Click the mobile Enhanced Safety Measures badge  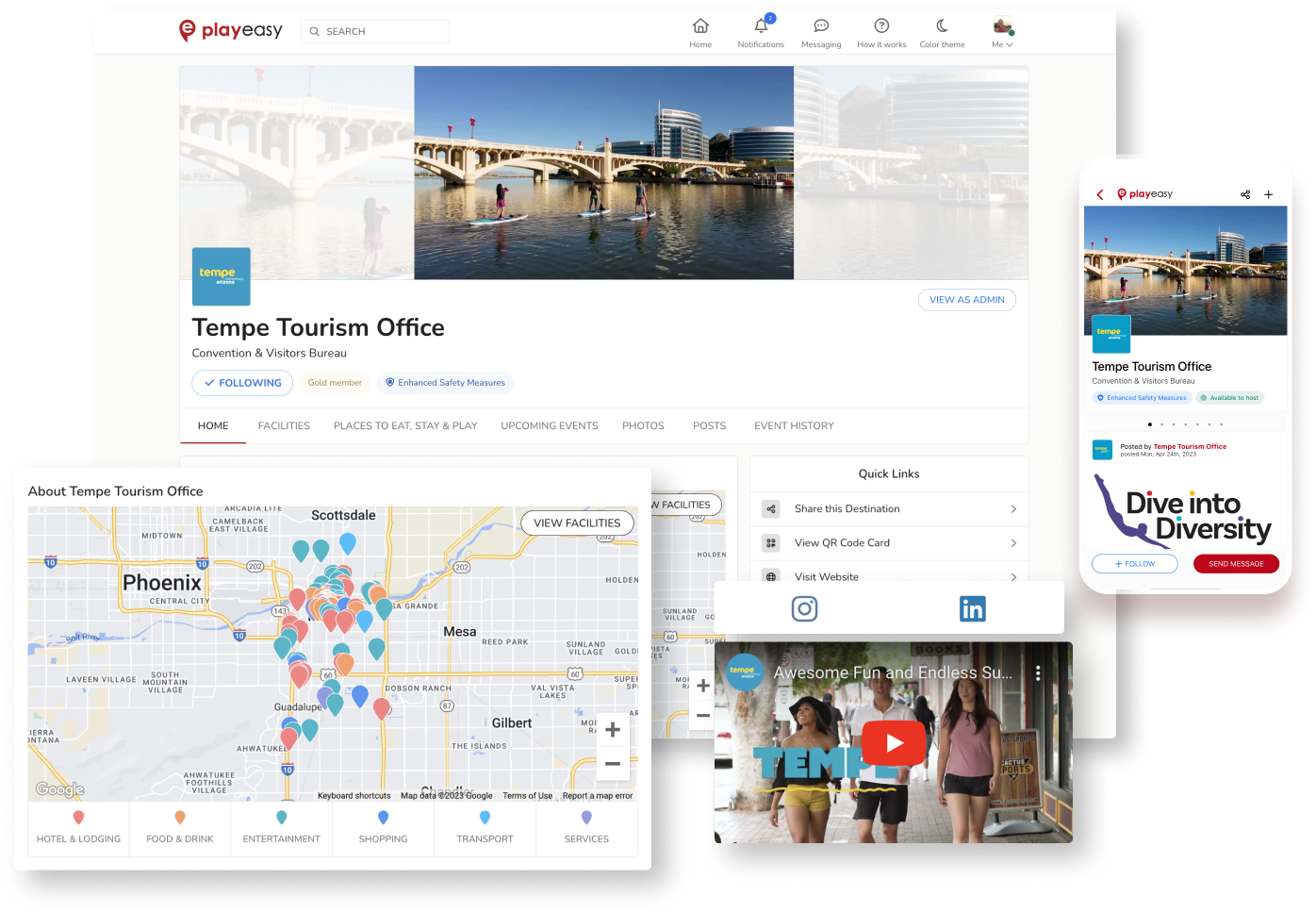1142,398
